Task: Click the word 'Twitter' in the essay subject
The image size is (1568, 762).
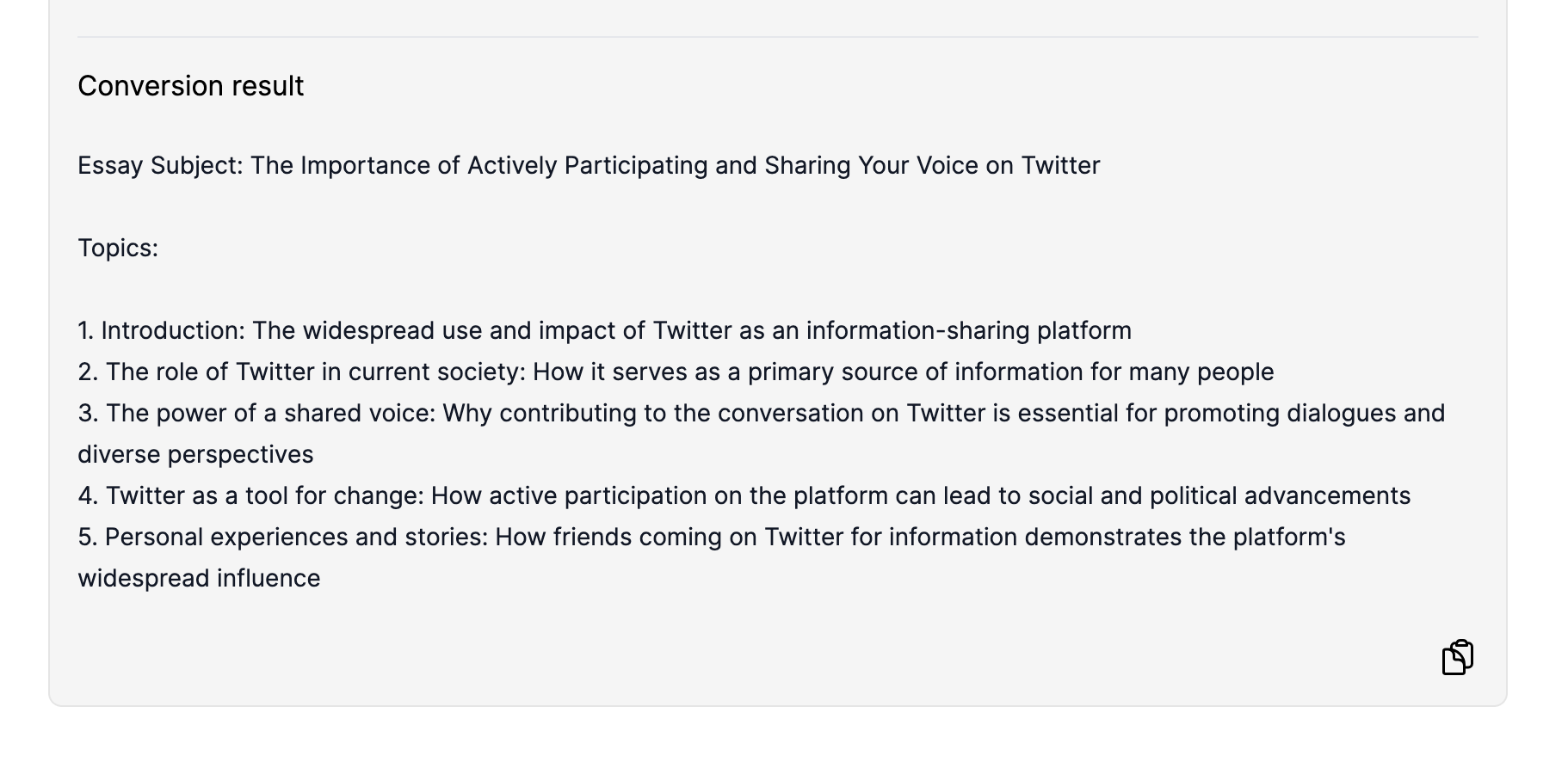Action: tap(1060, 165)
